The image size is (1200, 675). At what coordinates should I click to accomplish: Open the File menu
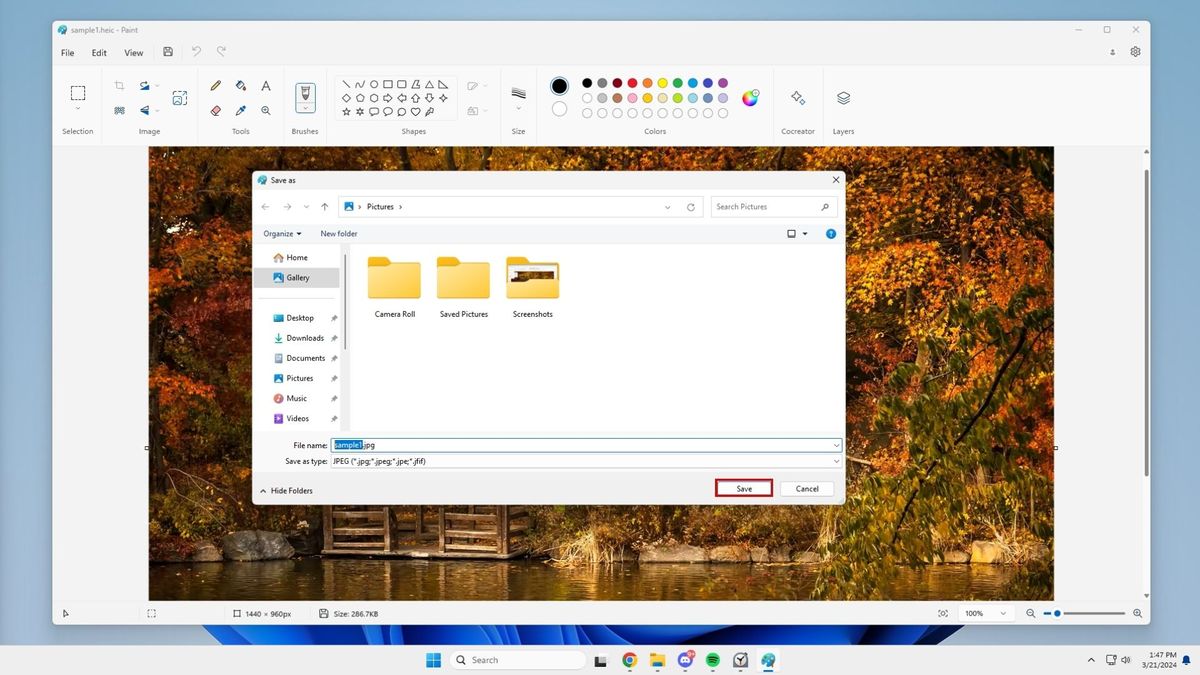[67, 52]
